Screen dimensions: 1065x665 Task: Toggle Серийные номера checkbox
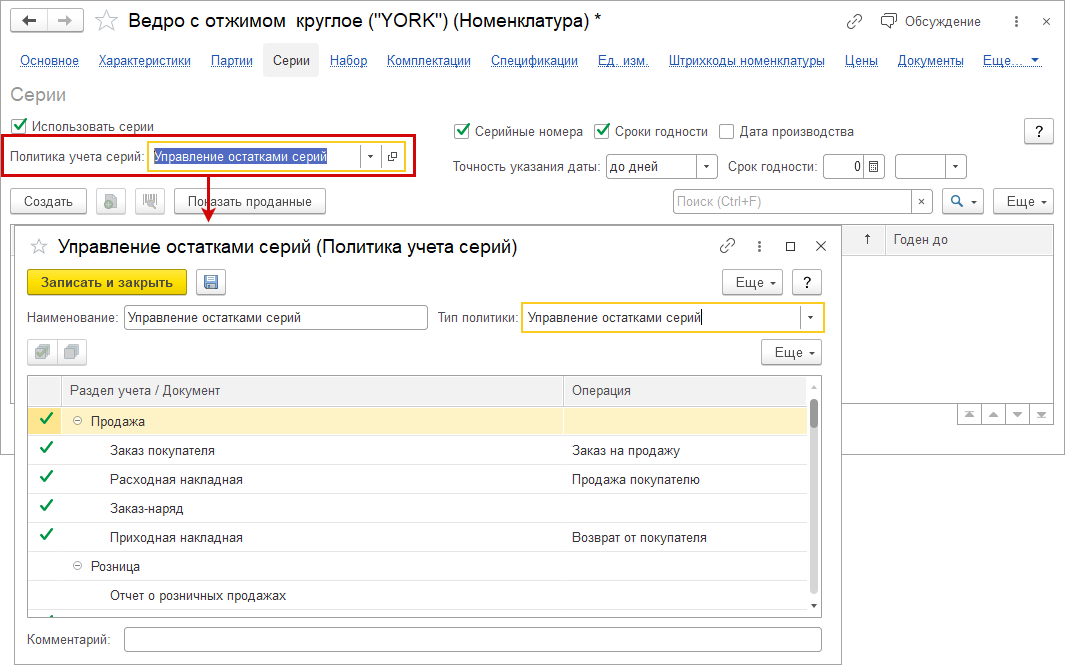point(462,130)
